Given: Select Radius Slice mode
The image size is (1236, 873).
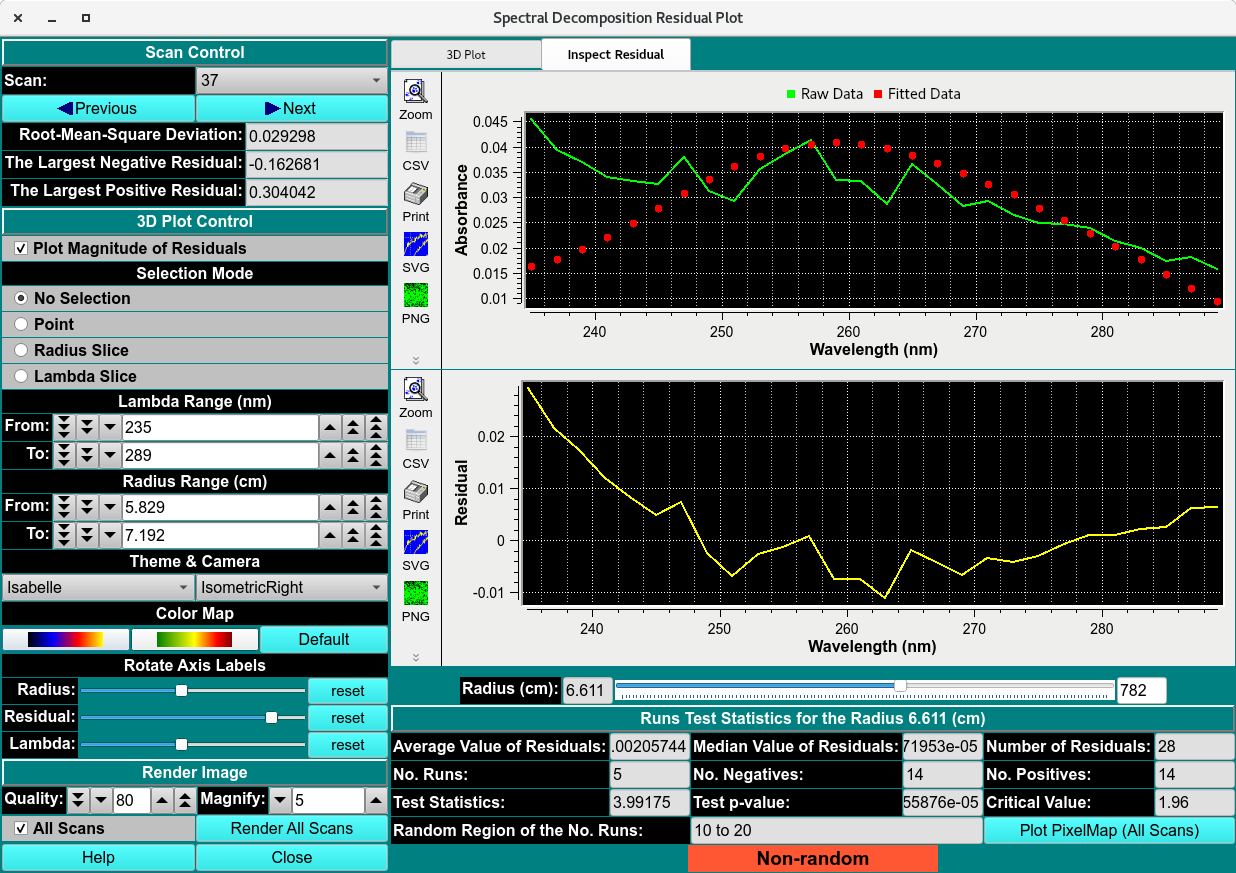Looking at the screenshot, I should [21, 350].
